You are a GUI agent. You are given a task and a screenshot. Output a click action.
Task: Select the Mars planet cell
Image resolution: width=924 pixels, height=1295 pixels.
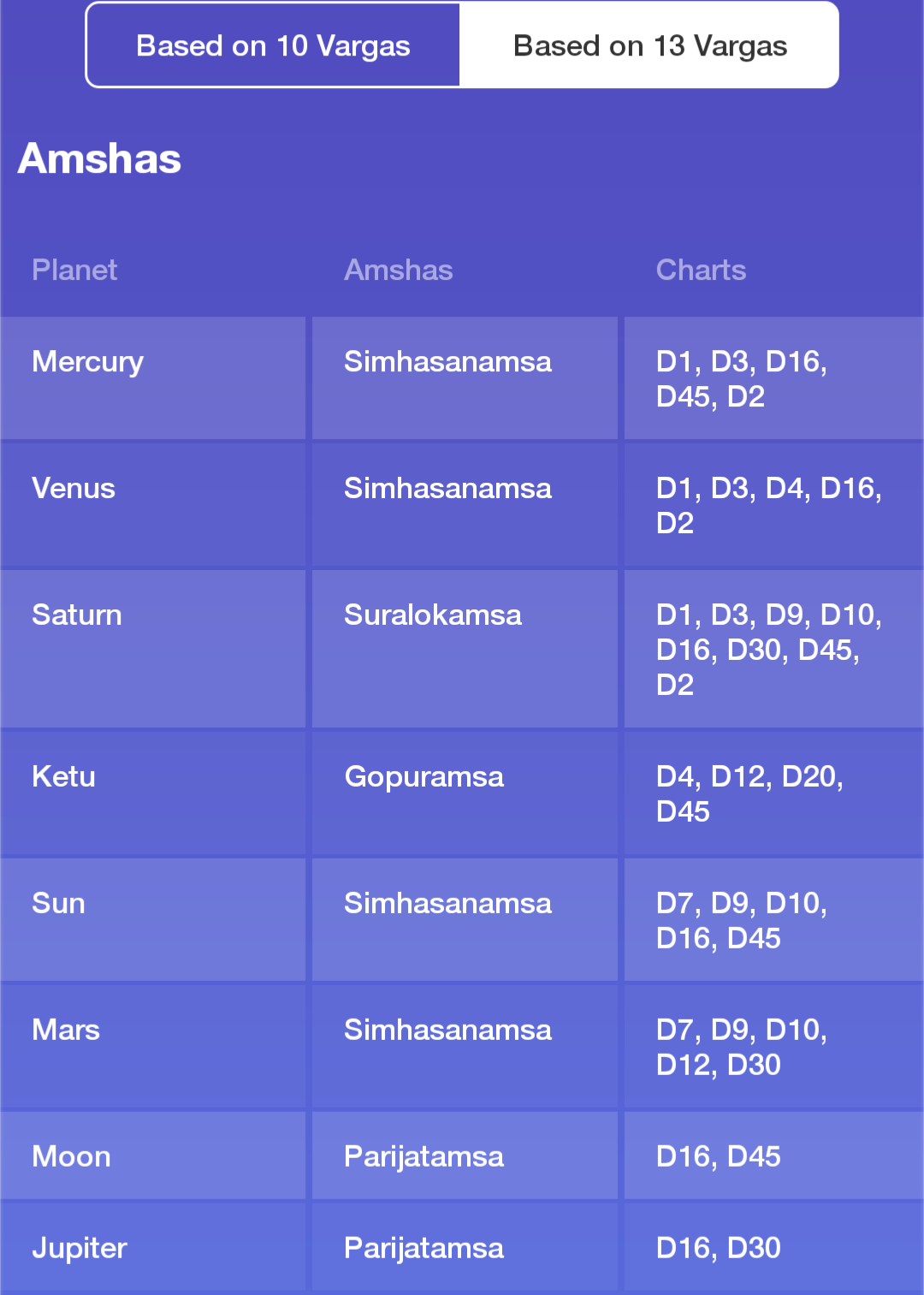[x=153, y=1047]
